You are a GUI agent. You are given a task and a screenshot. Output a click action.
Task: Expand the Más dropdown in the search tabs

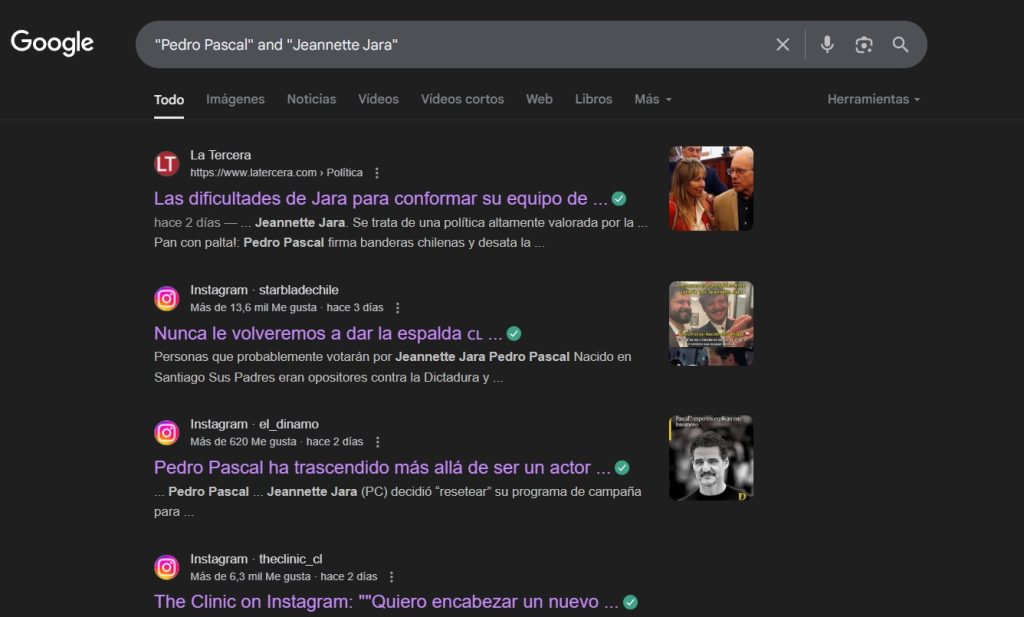tap(652, 99)
